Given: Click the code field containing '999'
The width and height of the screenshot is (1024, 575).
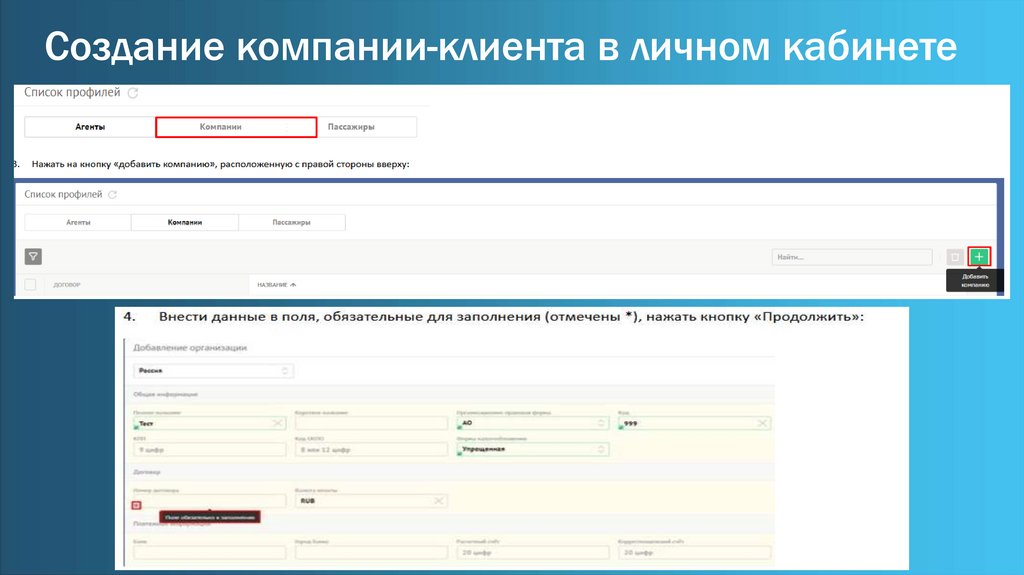Looking at the screenshot, I should [x=694, y=423].
